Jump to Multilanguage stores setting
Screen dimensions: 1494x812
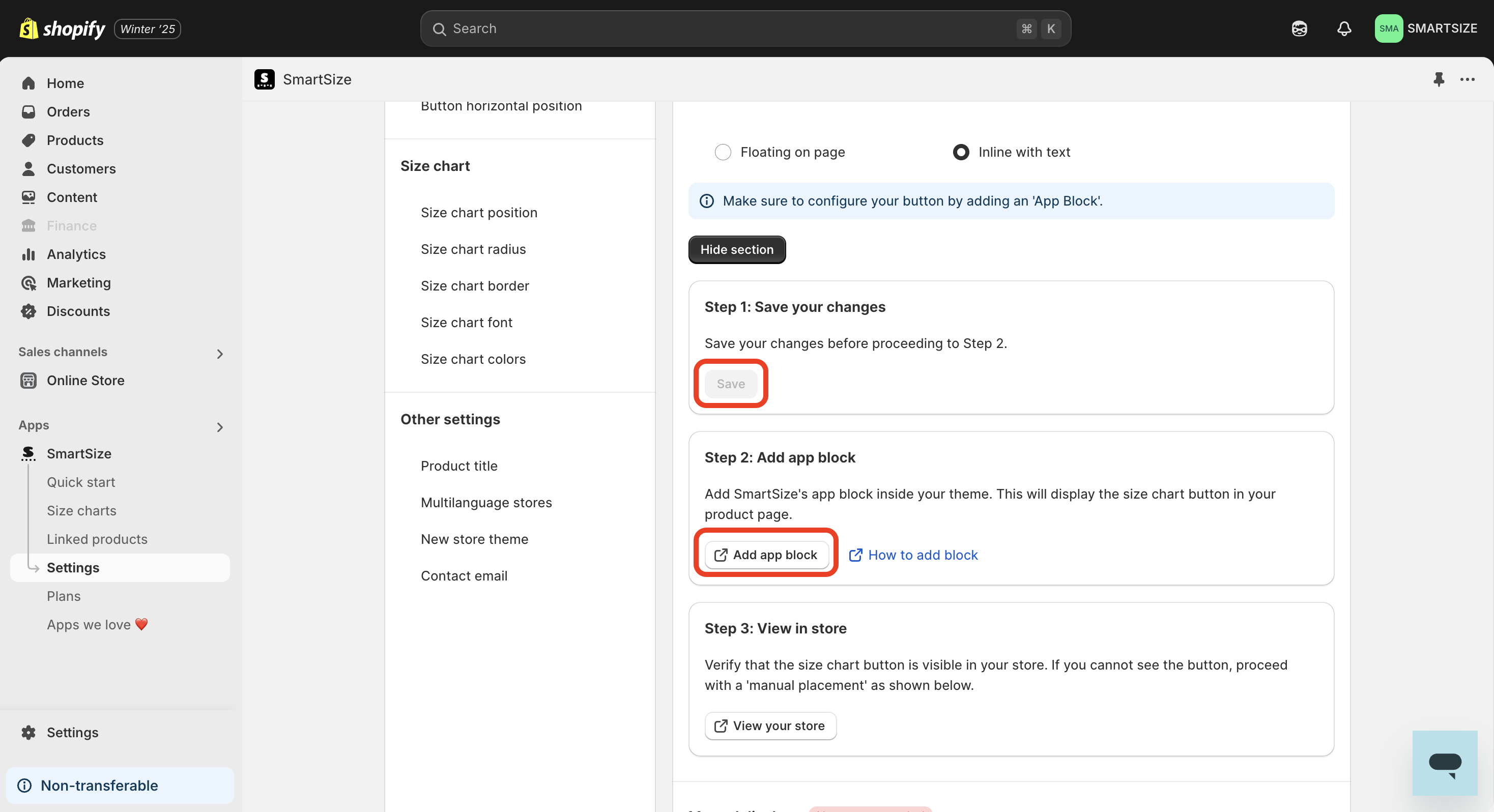[x=486, y=502]
